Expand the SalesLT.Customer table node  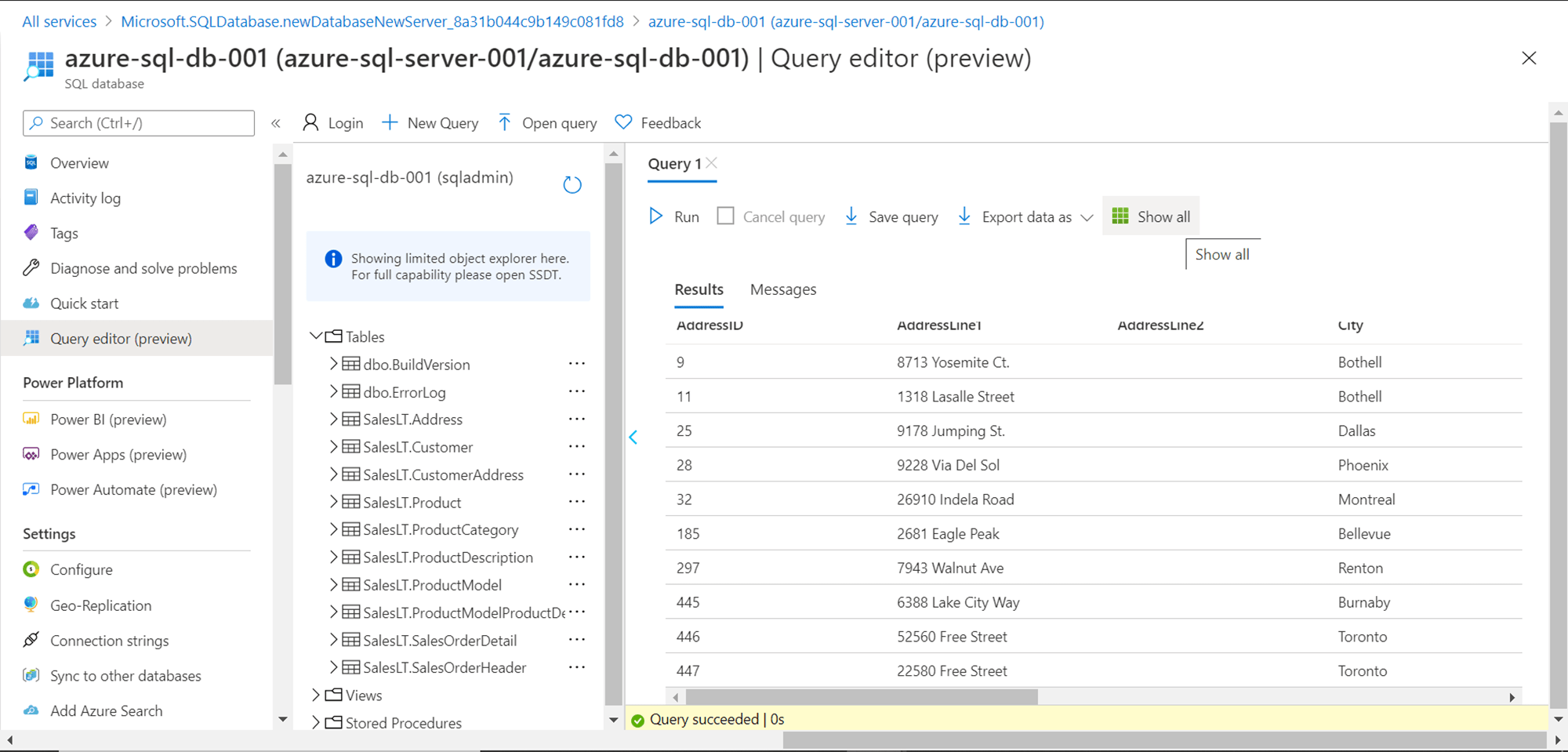[x=333, y=446]
